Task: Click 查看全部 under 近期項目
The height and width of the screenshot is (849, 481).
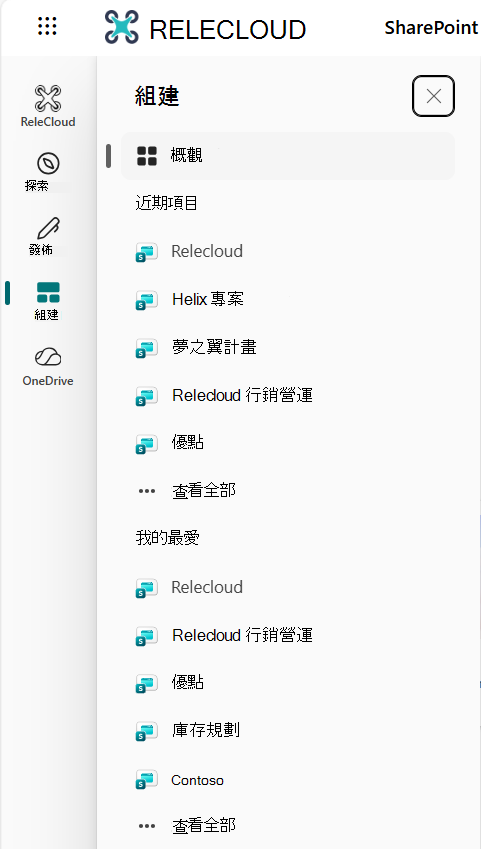Action: [x=204, y=491]
